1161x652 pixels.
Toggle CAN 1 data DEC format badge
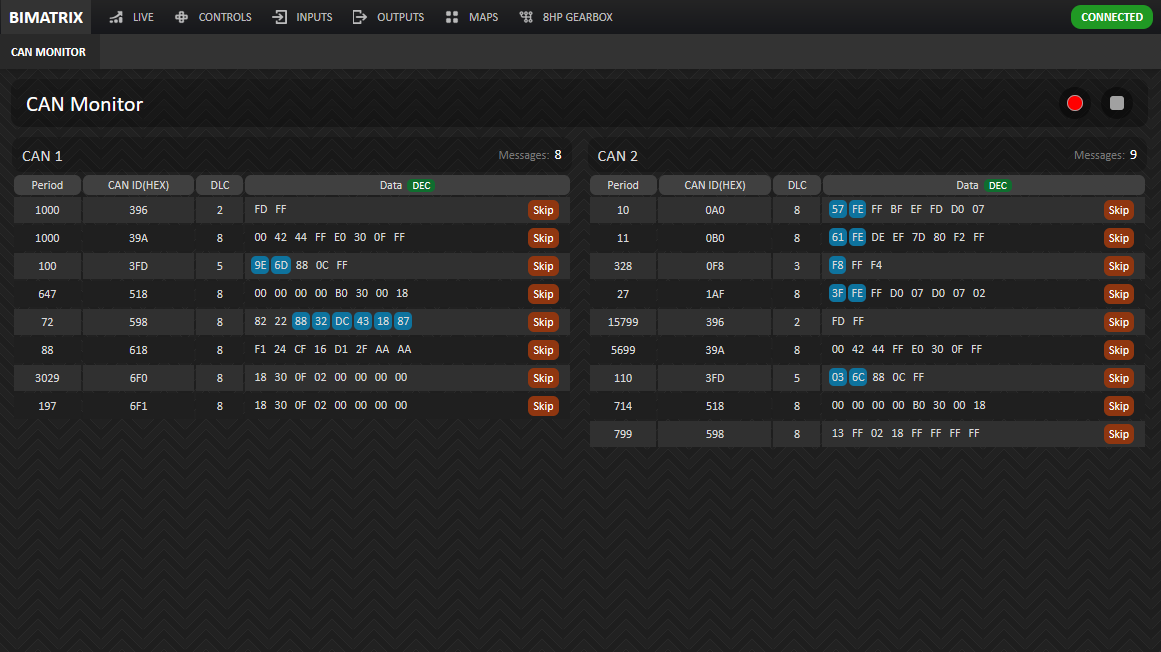click(x=421, y=185)
